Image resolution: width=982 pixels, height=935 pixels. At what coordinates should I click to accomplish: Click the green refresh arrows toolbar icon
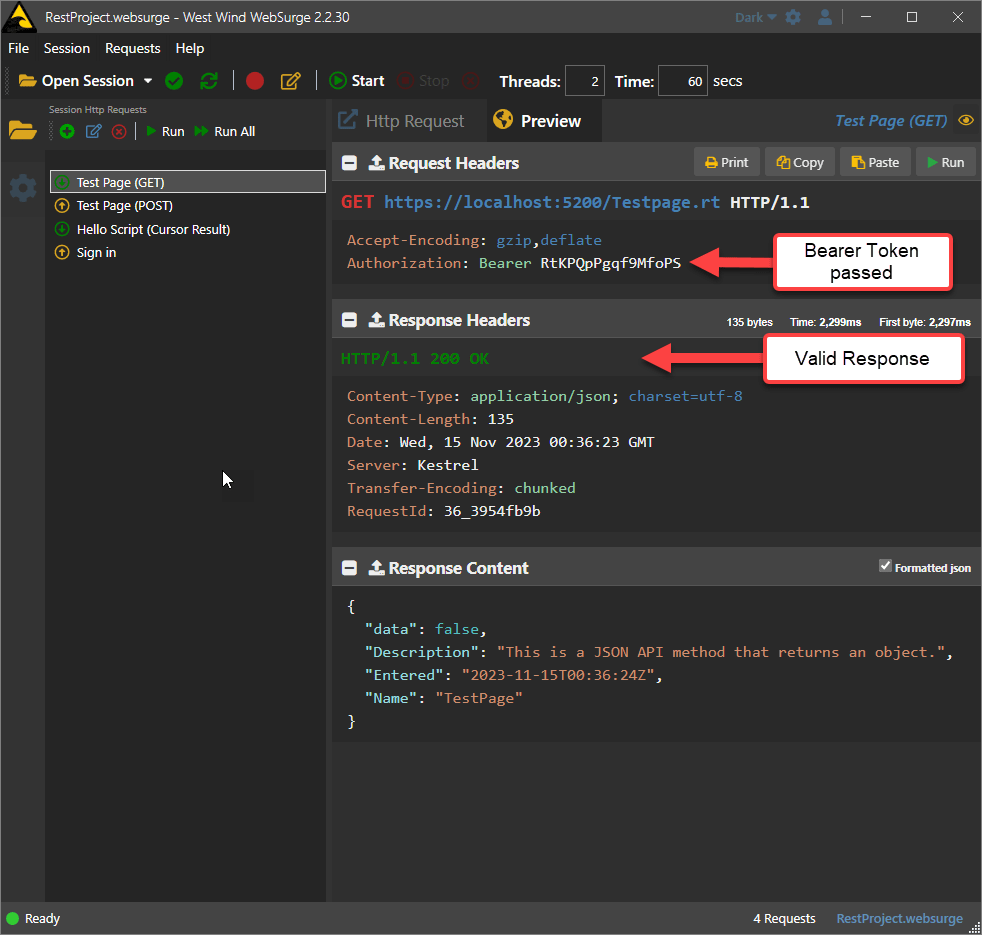click(x=209, y=81)
